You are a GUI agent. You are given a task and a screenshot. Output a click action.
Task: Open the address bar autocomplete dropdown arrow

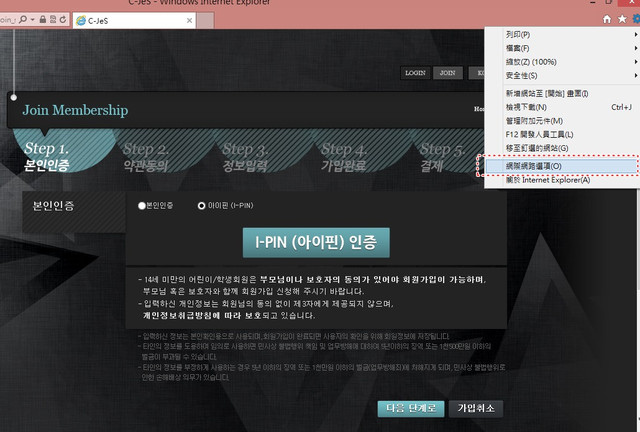click(32, 20)
